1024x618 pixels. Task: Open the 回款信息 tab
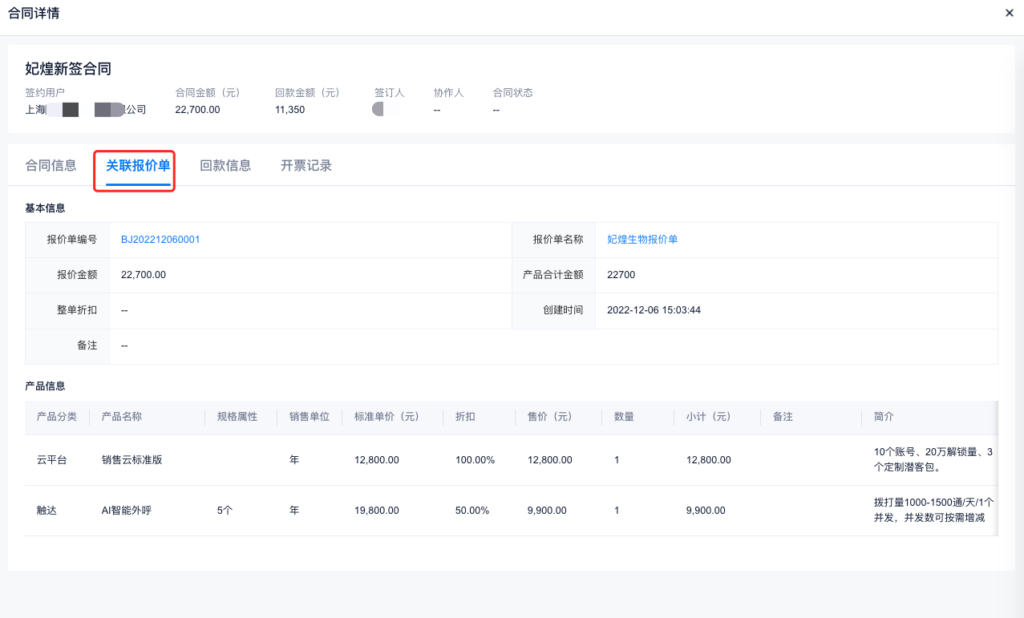click(x=225, y=166)
